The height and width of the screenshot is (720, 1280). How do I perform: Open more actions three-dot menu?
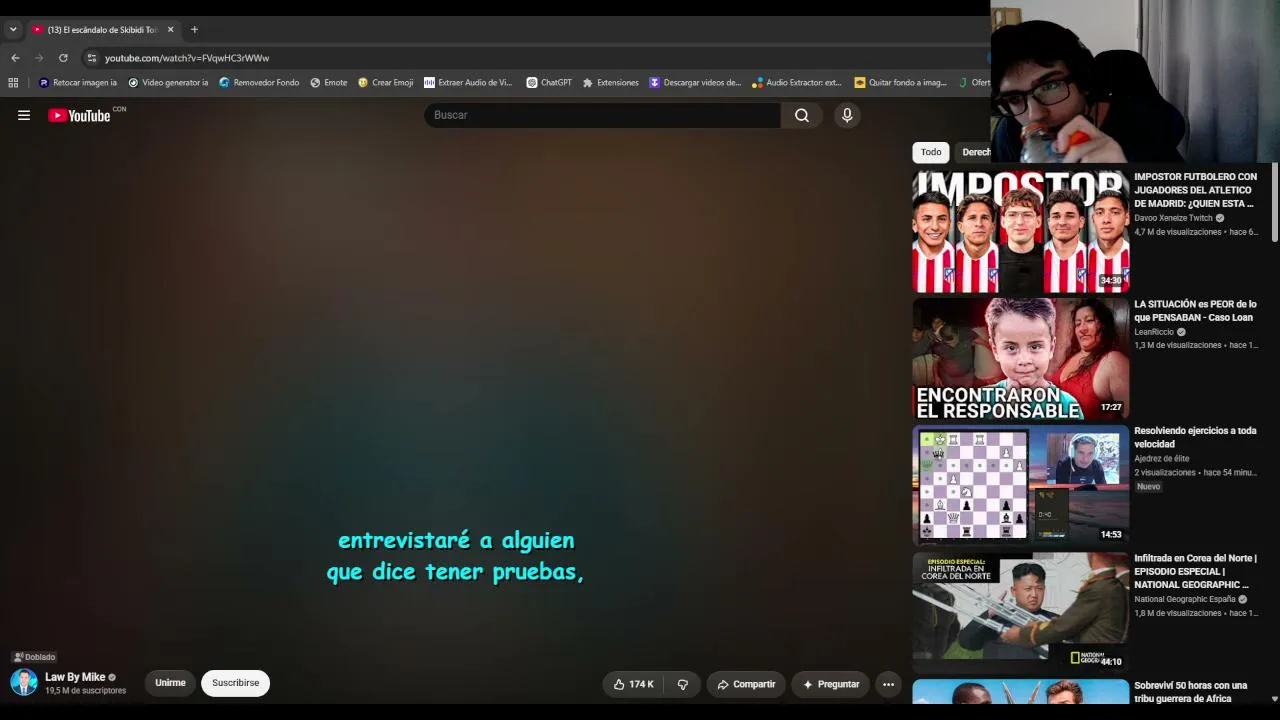888,684
